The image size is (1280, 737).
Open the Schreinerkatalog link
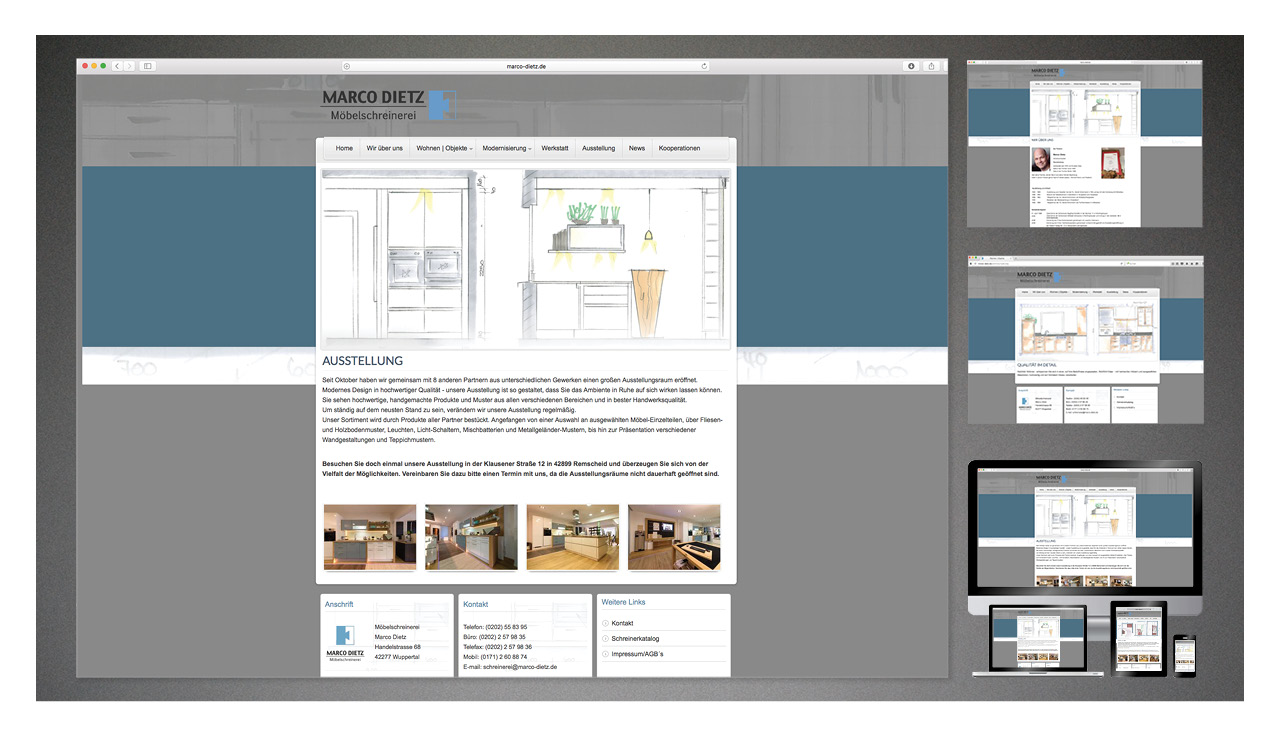[635, 639]
